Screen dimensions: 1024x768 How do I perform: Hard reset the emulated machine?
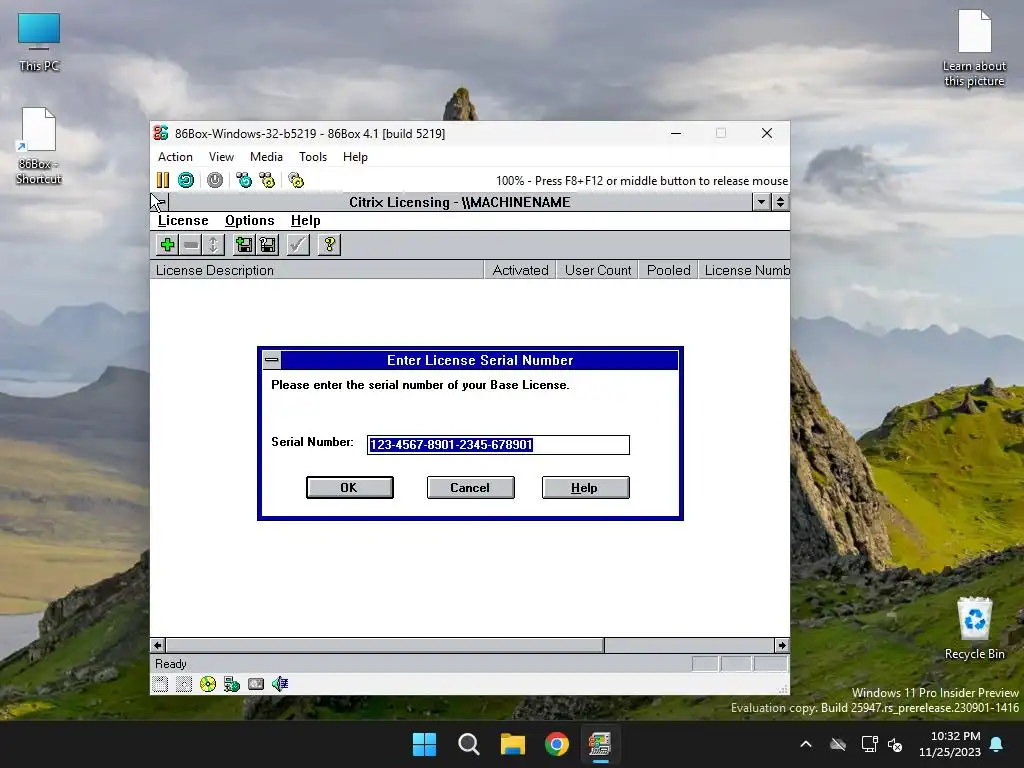click(x=186, y=180)
